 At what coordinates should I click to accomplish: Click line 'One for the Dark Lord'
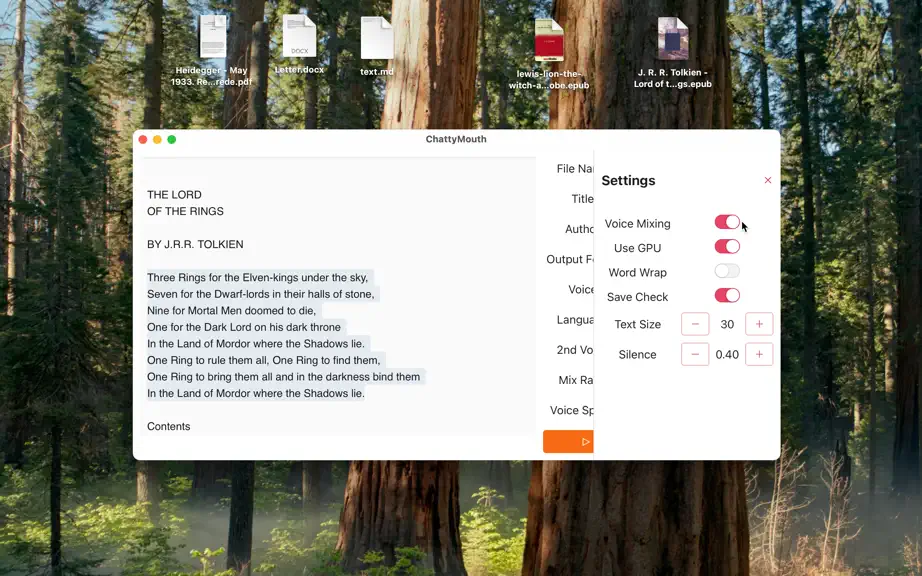tap(244, 327)
